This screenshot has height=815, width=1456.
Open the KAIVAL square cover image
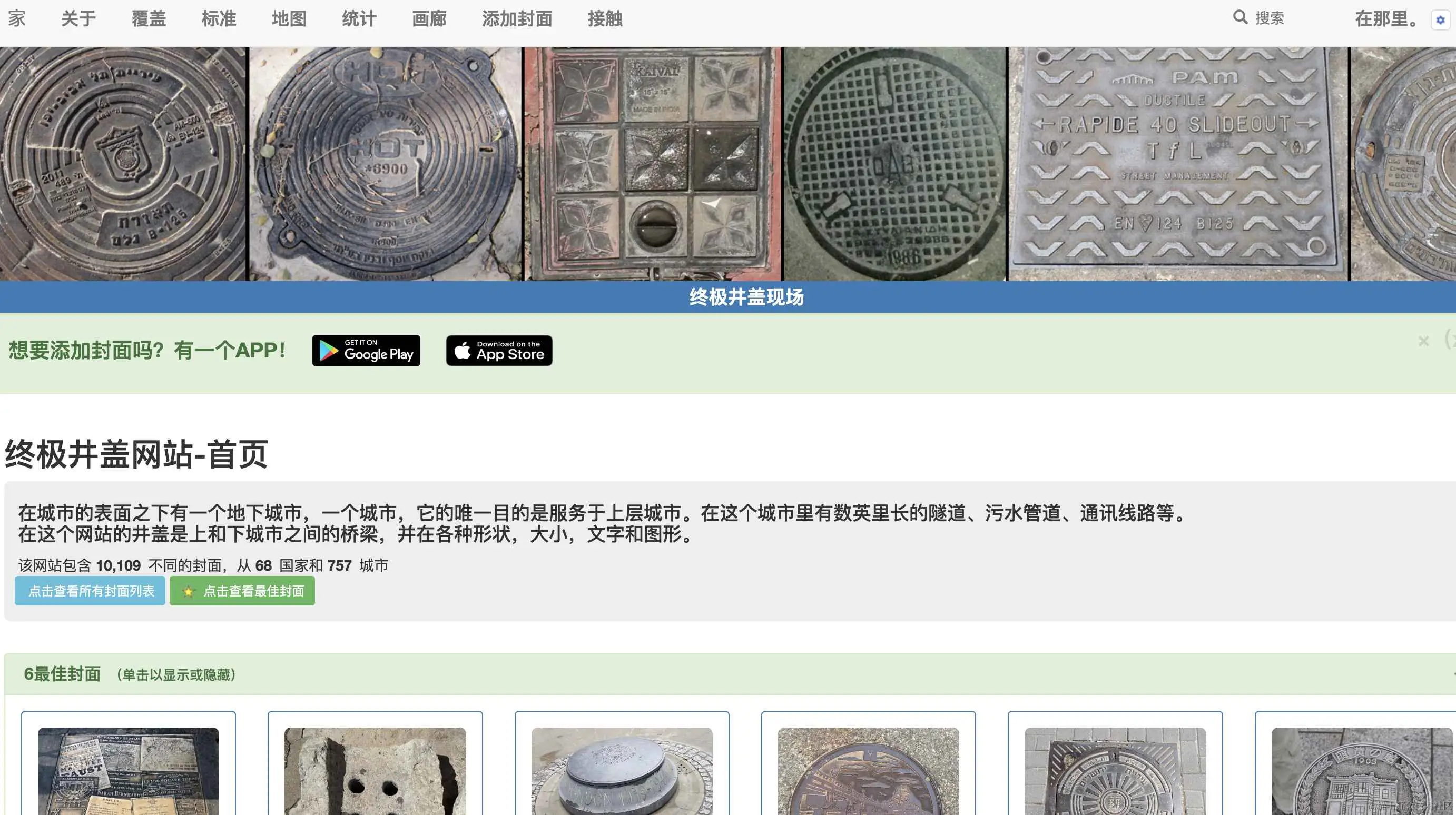click(653, 164)
